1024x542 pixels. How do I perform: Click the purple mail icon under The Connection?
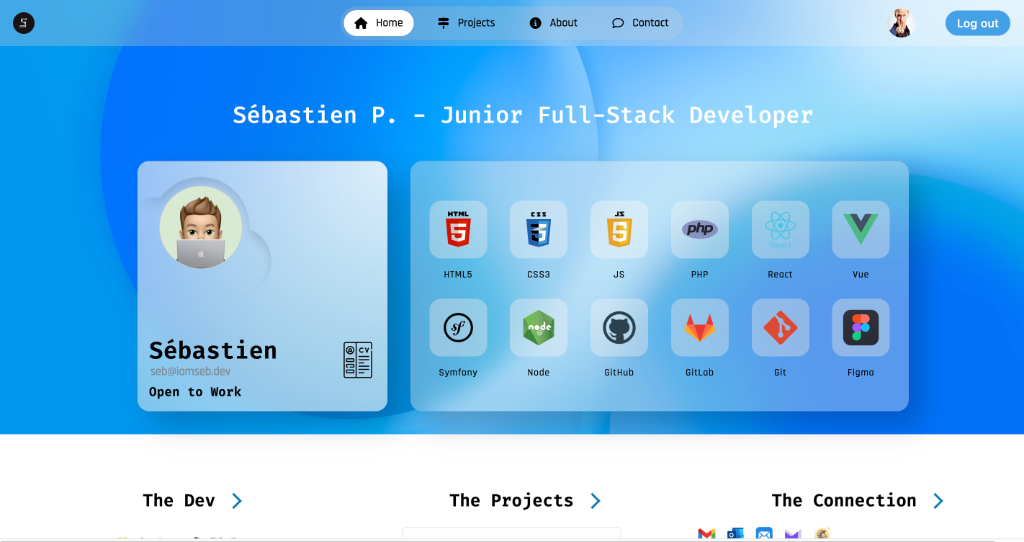(x=793, y=534)
